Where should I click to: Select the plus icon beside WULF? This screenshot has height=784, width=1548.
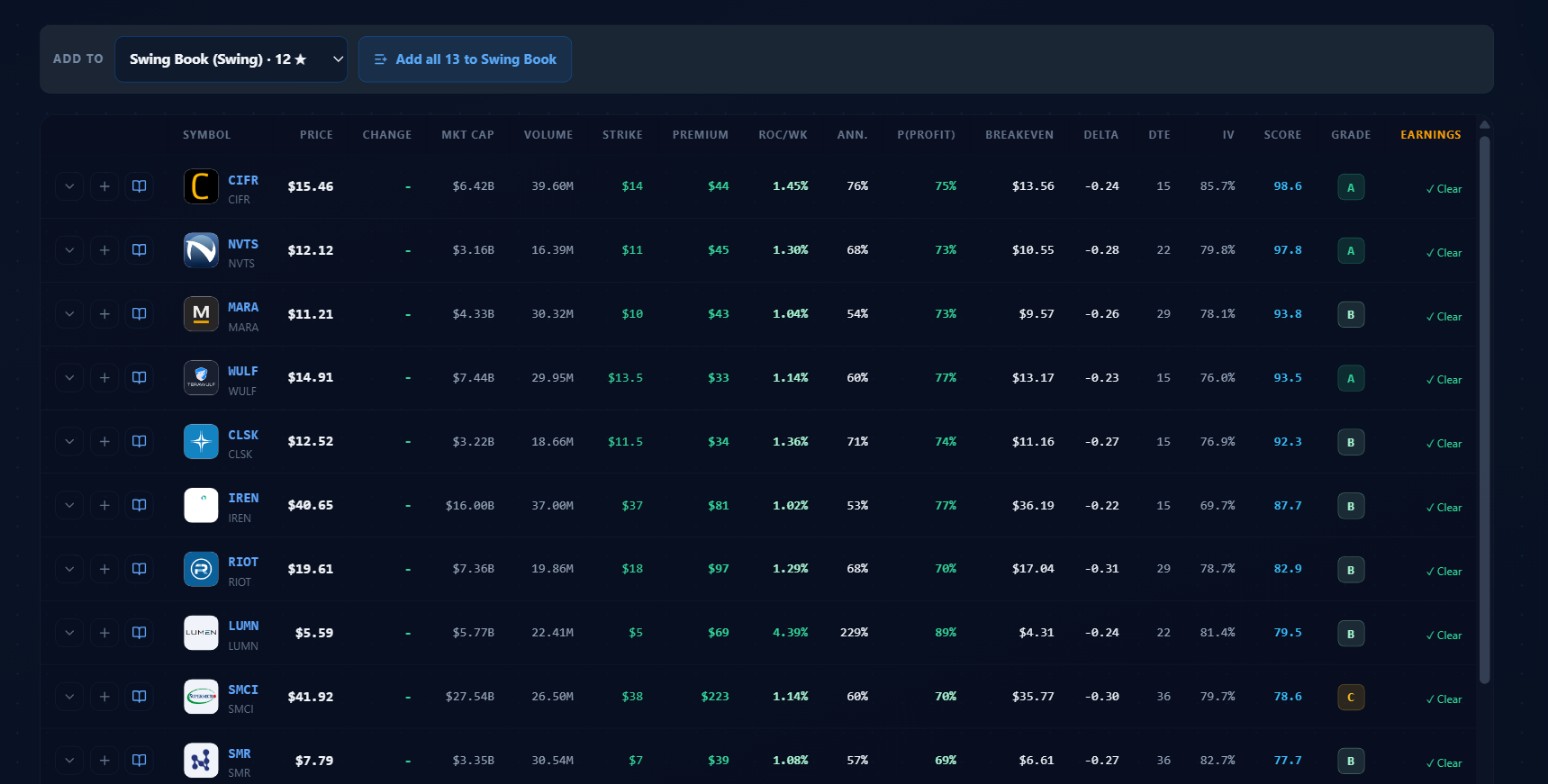(104, 377)
